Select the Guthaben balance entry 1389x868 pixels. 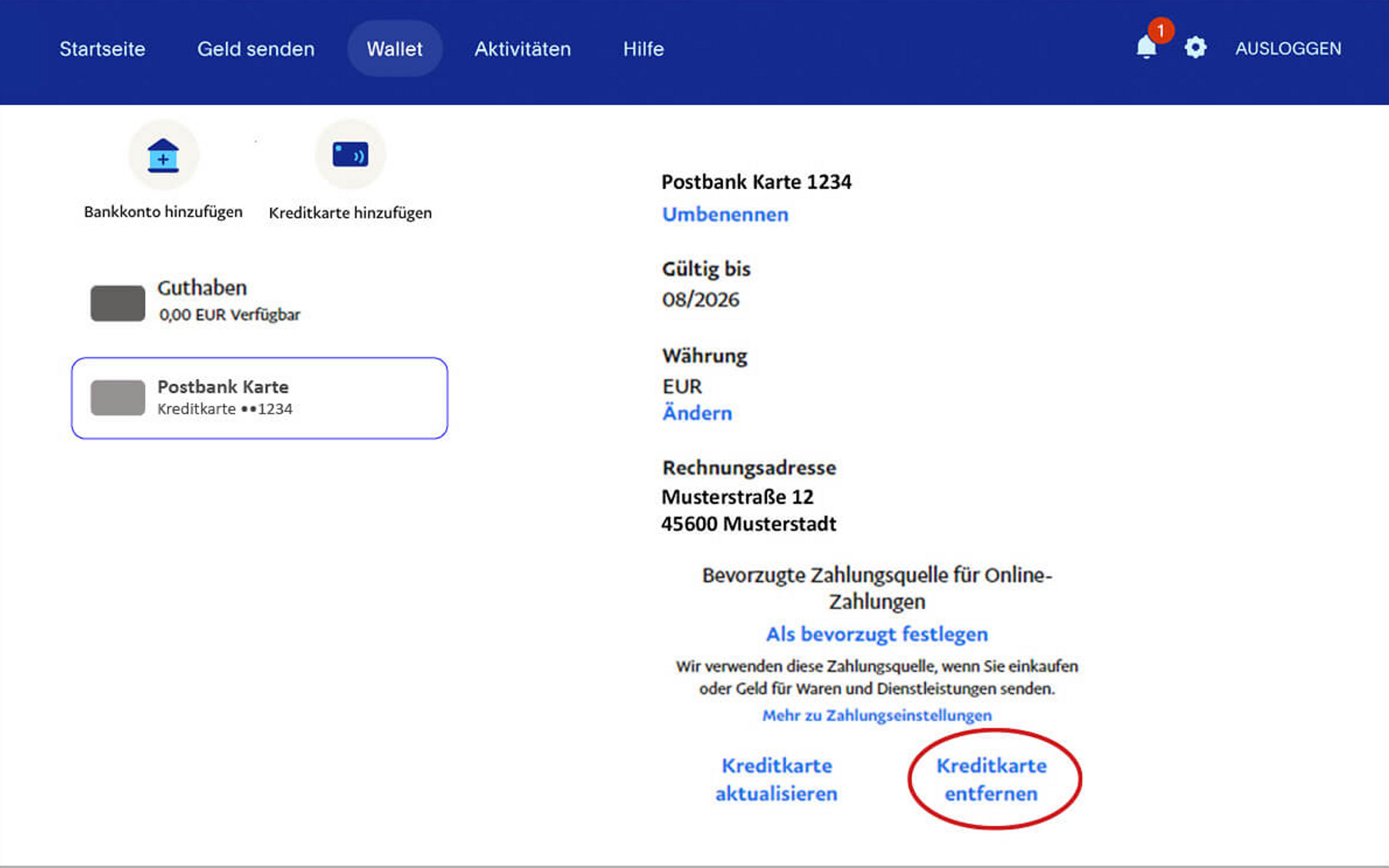click(x=230, y=301)
